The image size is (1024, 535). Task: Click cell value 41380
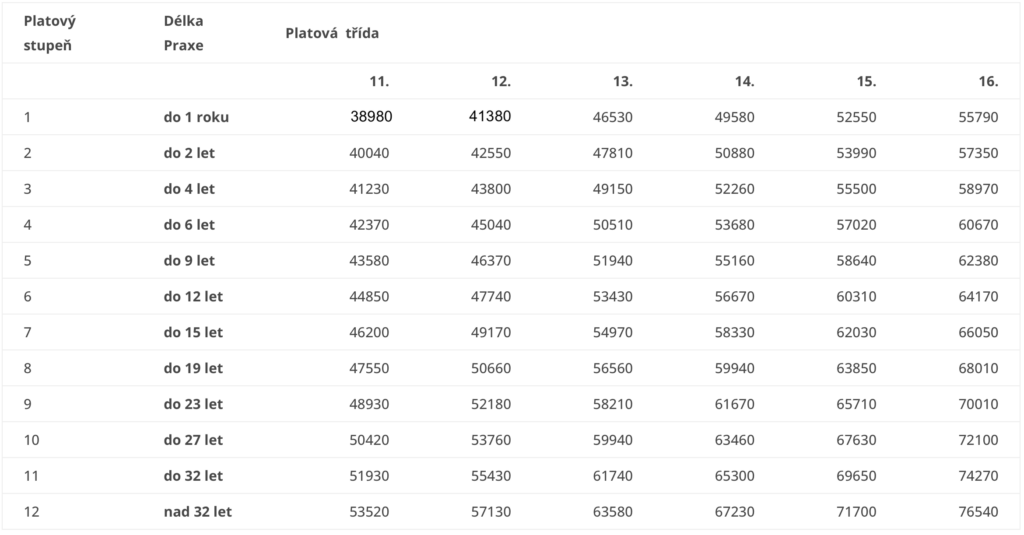click(x=490, y=116)
